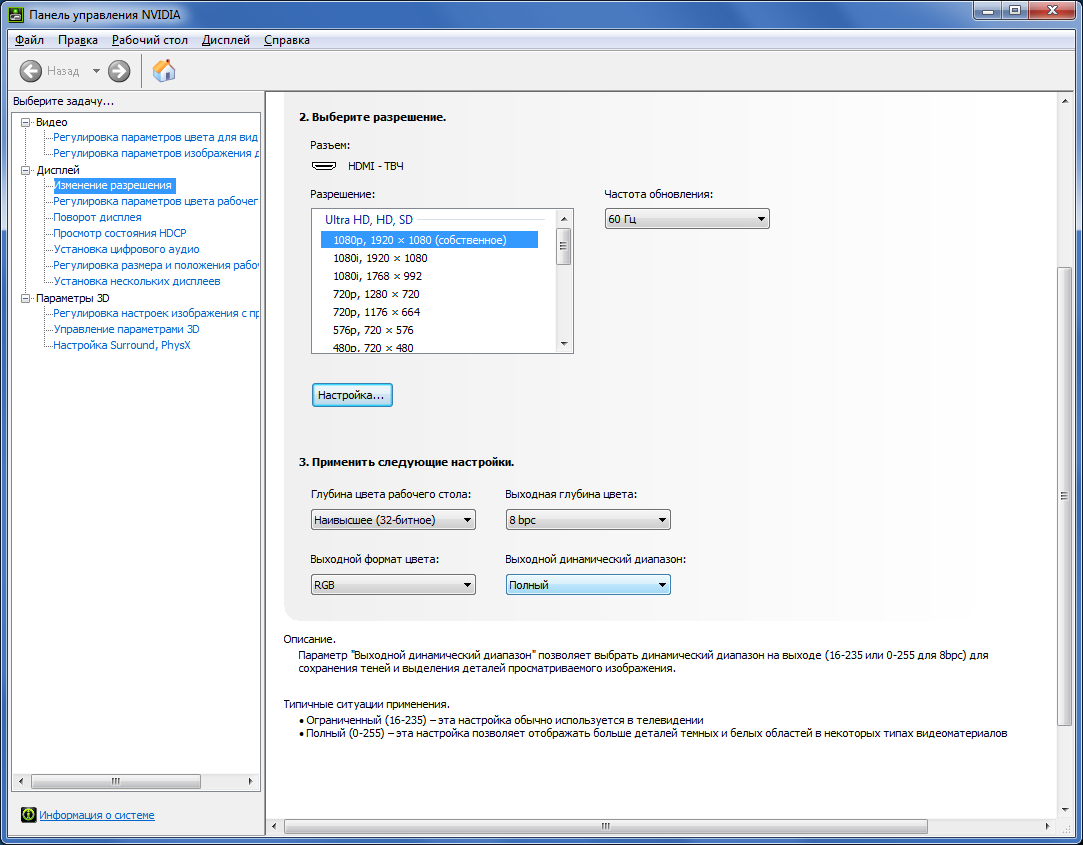The height and width of the screenshot is (845, 1083).
Task: Minimize the NVIDIA control panel window
Action: (x=988, y=10)
